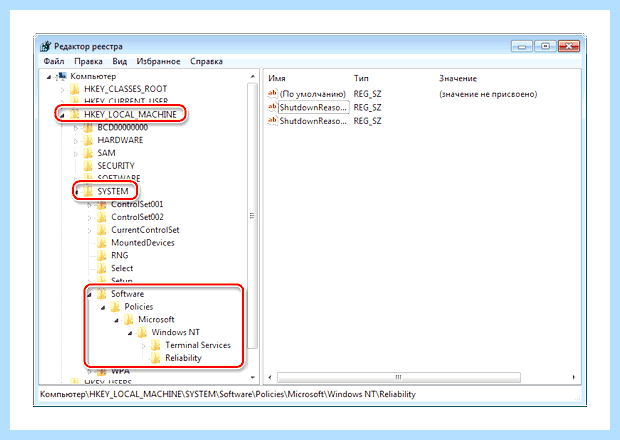Screen dimensions: 620x440
Task: Click the folder icon beside Terminal Services
Action: [156, 345]
